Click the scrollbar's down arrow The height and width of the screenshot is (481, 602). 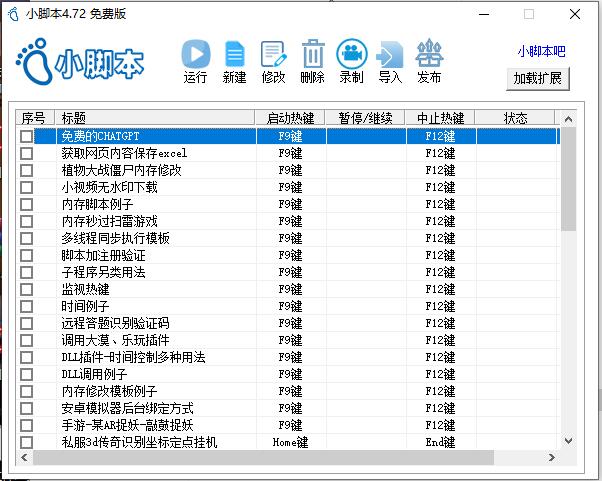(x=568, y=440)
